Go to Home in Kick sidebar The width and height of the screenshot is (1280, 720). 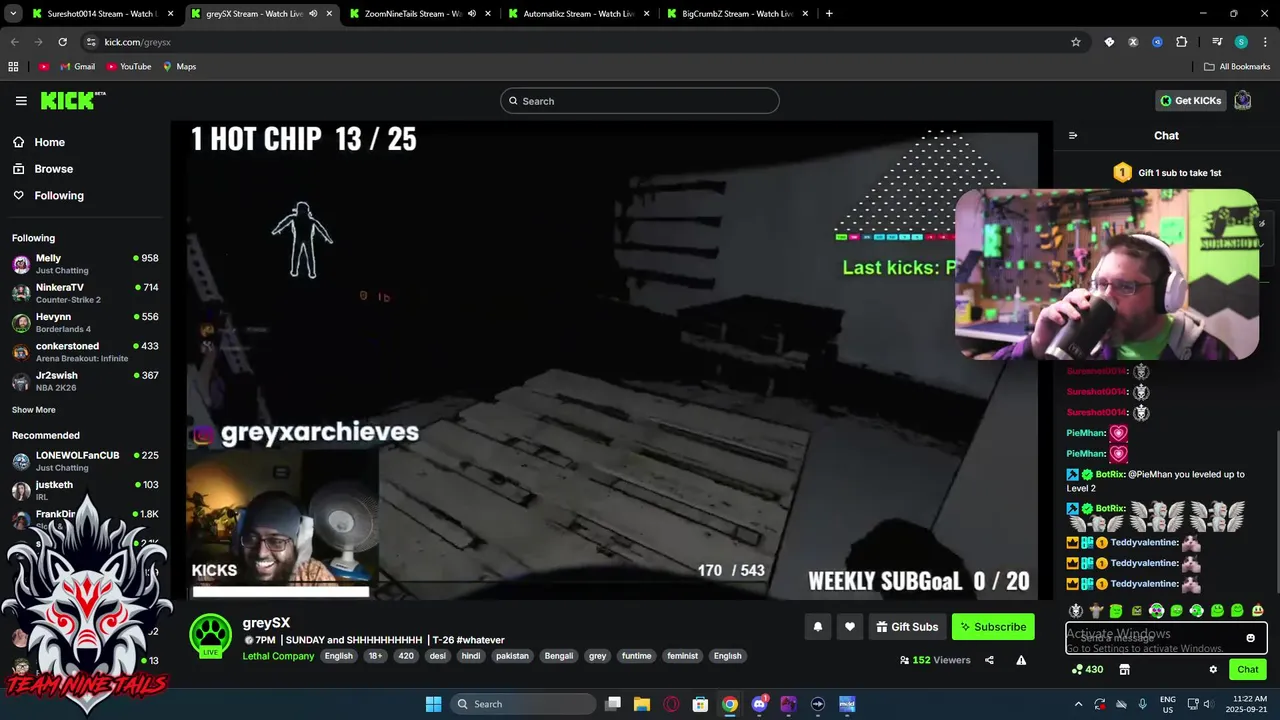click(x=49, y=142)
